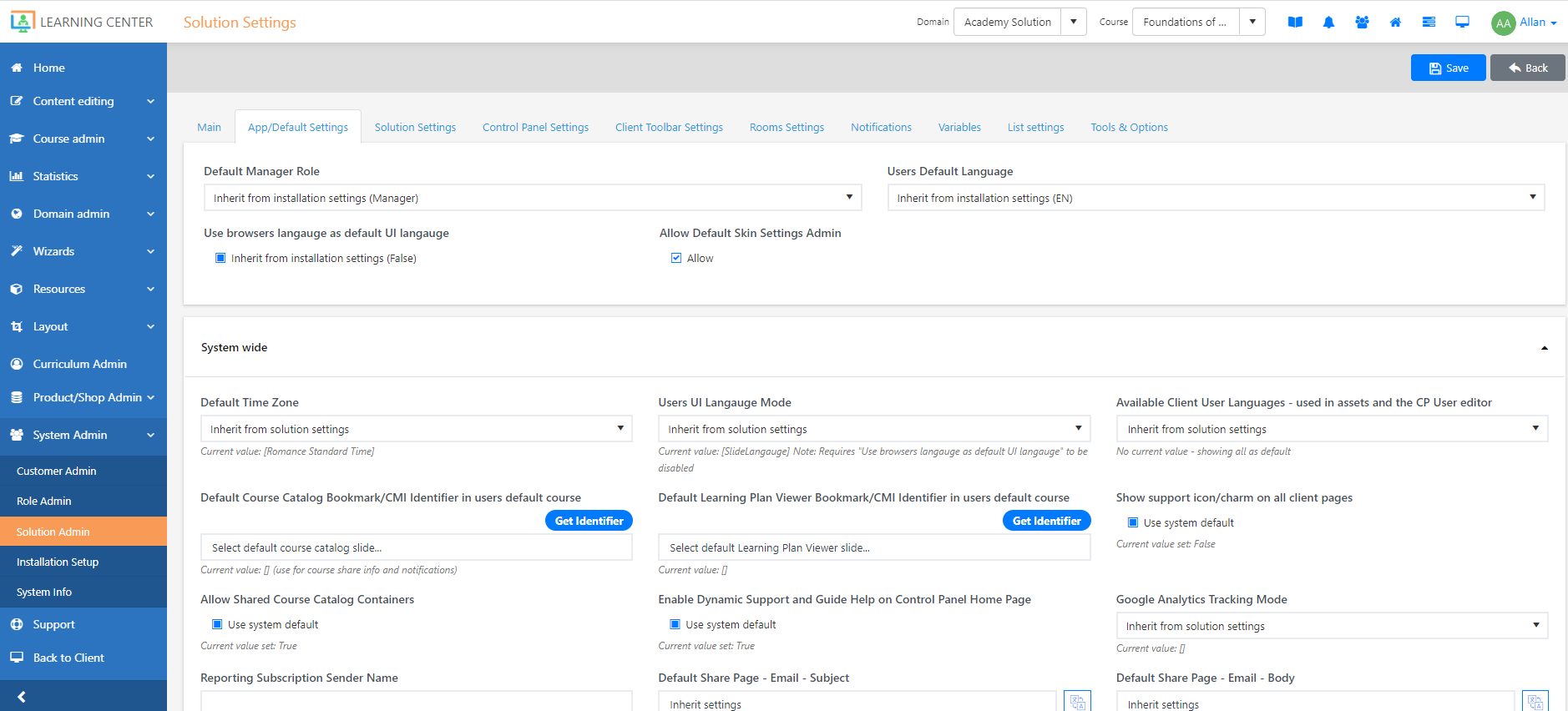
Task: Click Get Identifier for Course Catalog
Action: (589, 521)
